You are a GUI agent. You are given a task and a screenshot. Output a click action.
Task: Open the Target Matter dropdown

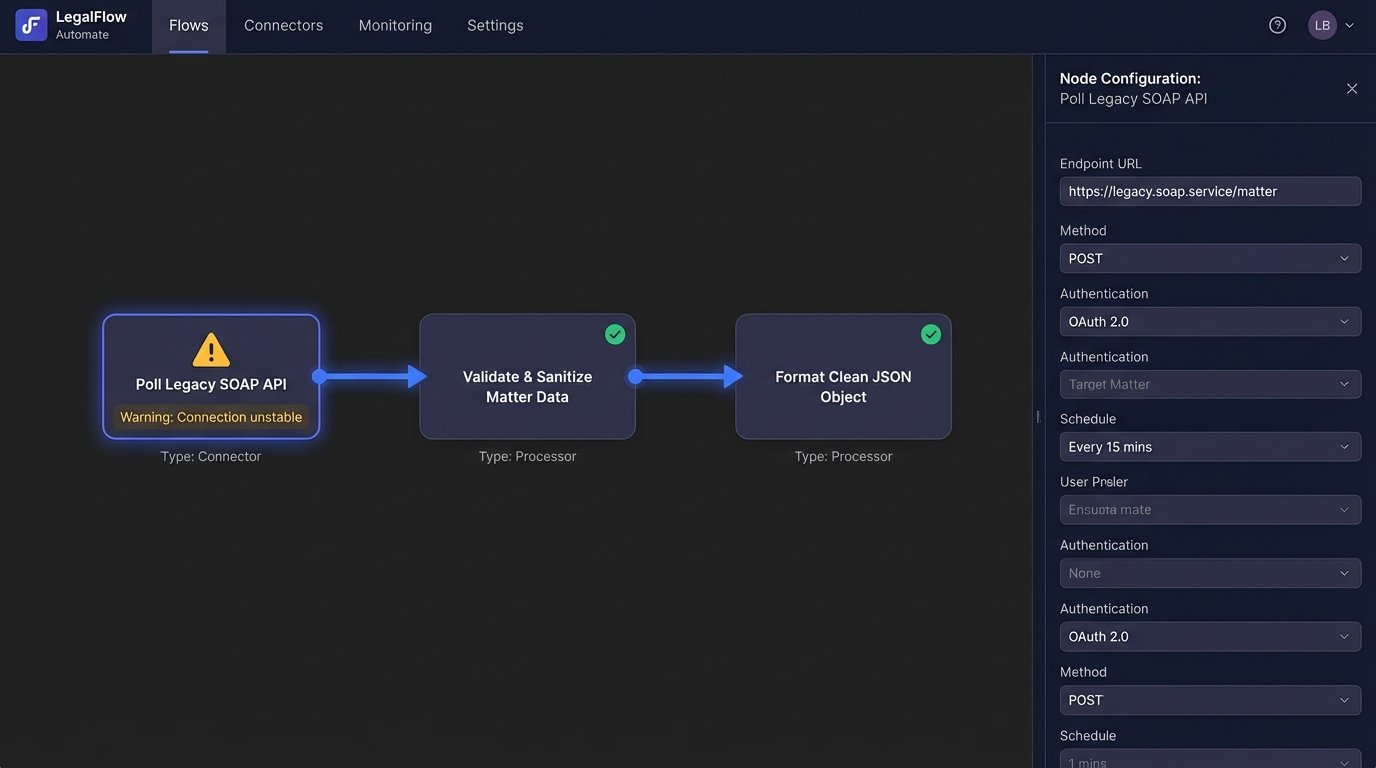click(x=1210, y=384)
